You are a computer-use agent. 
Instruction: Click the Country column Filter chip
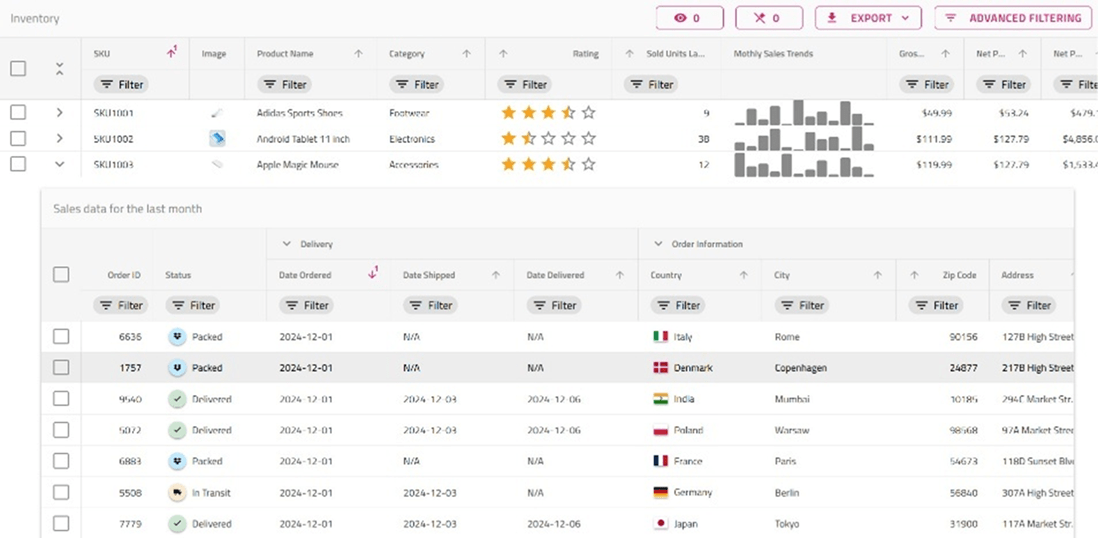tap(678, 306)
